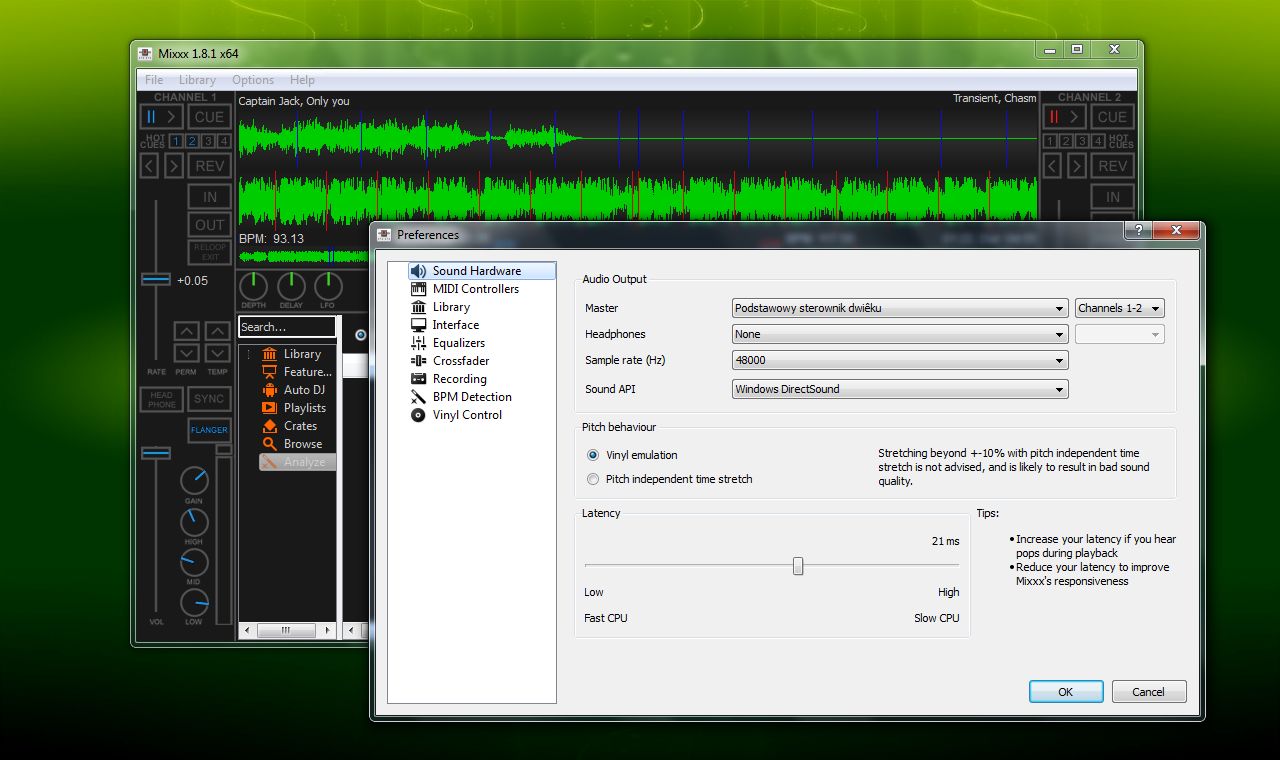Click Channel 1 rewind arrow button

[150, 166]
